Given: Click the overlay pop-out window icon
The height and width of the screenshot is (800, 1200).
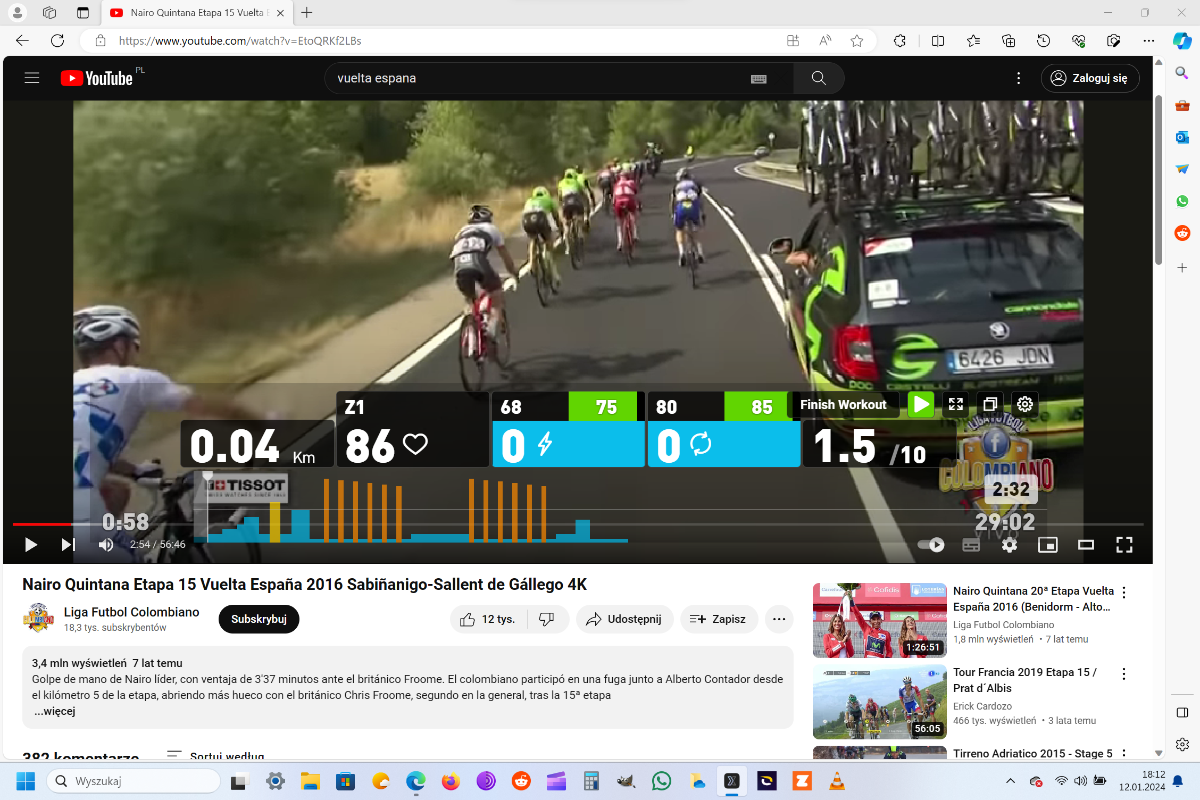Looking at the screenshot, I should click(990, 404).
